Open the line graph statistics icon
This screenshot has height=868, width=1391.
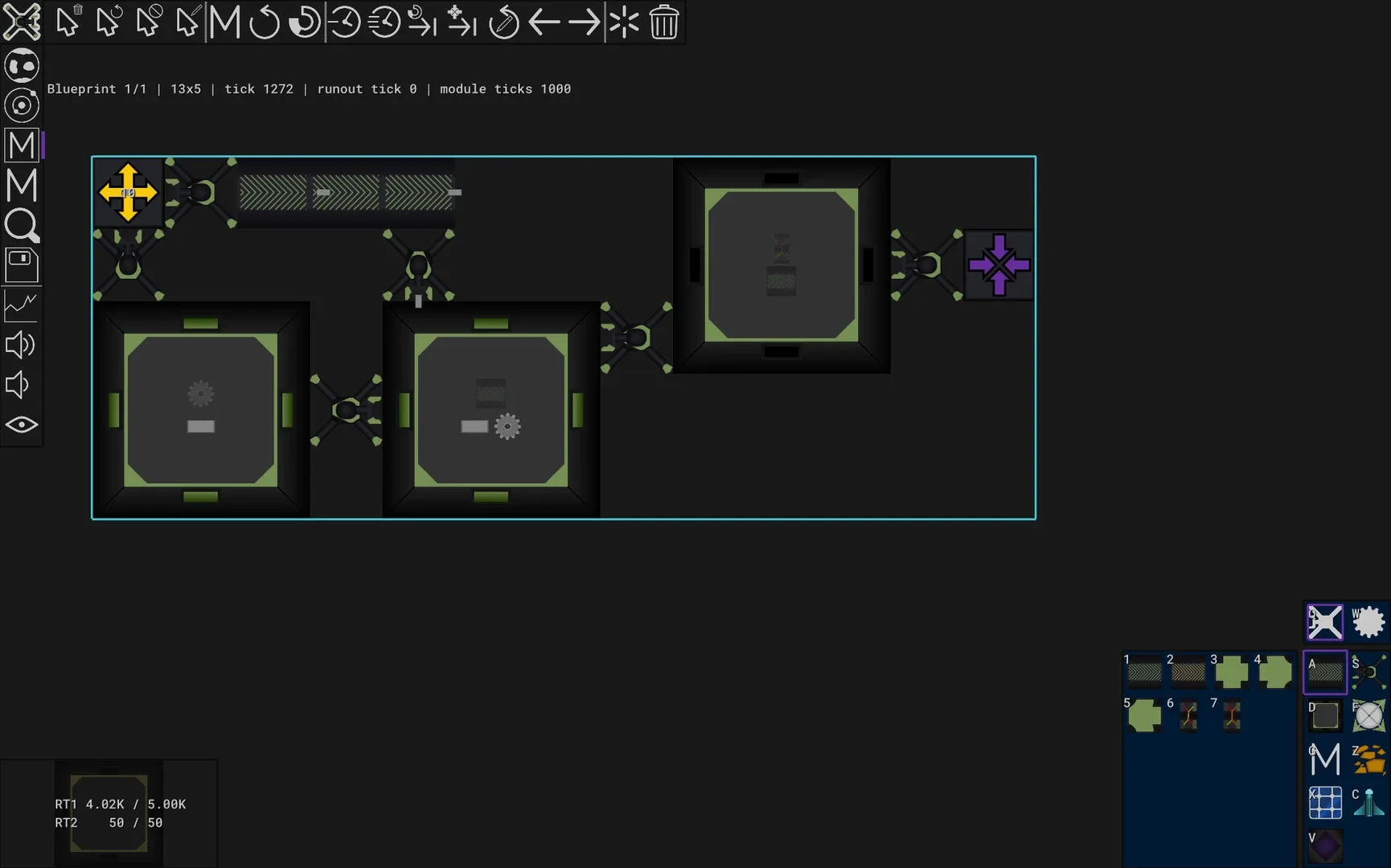(x=22, y=305)
